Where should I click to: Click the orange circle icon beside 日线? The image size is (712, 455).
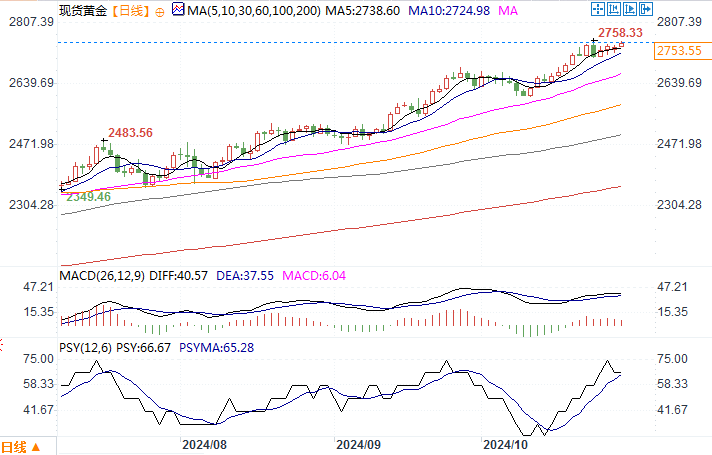[x=161, y=10]
